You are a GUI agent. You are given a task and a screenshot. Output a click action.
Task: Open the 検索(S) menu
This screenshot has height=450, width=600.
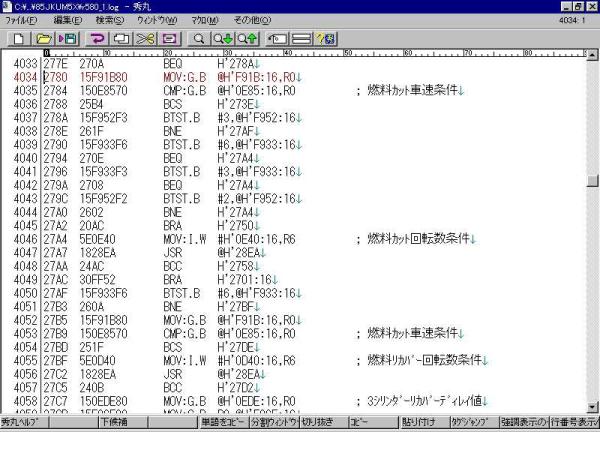109,20
